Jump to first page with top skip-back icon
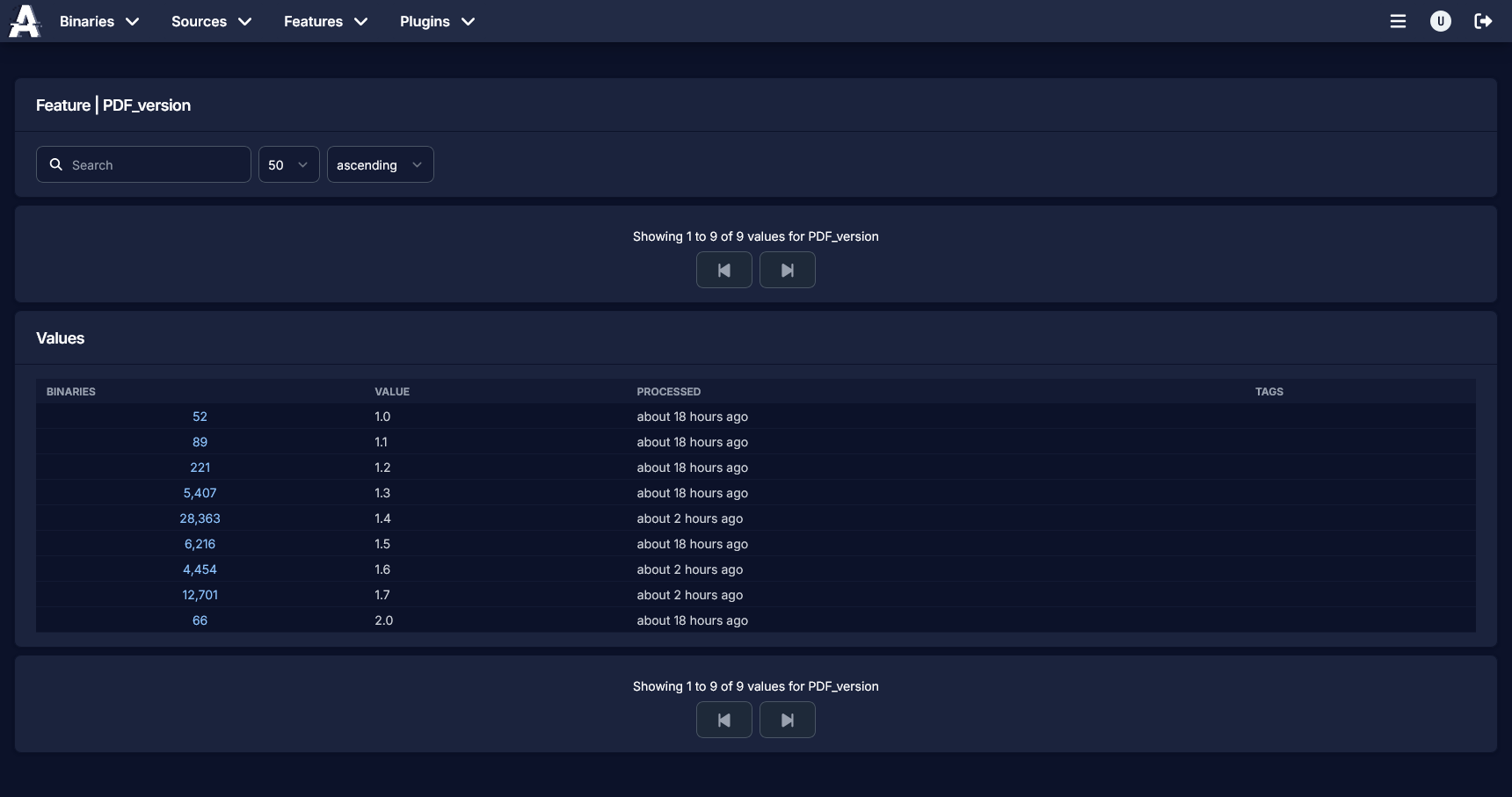 723,270
